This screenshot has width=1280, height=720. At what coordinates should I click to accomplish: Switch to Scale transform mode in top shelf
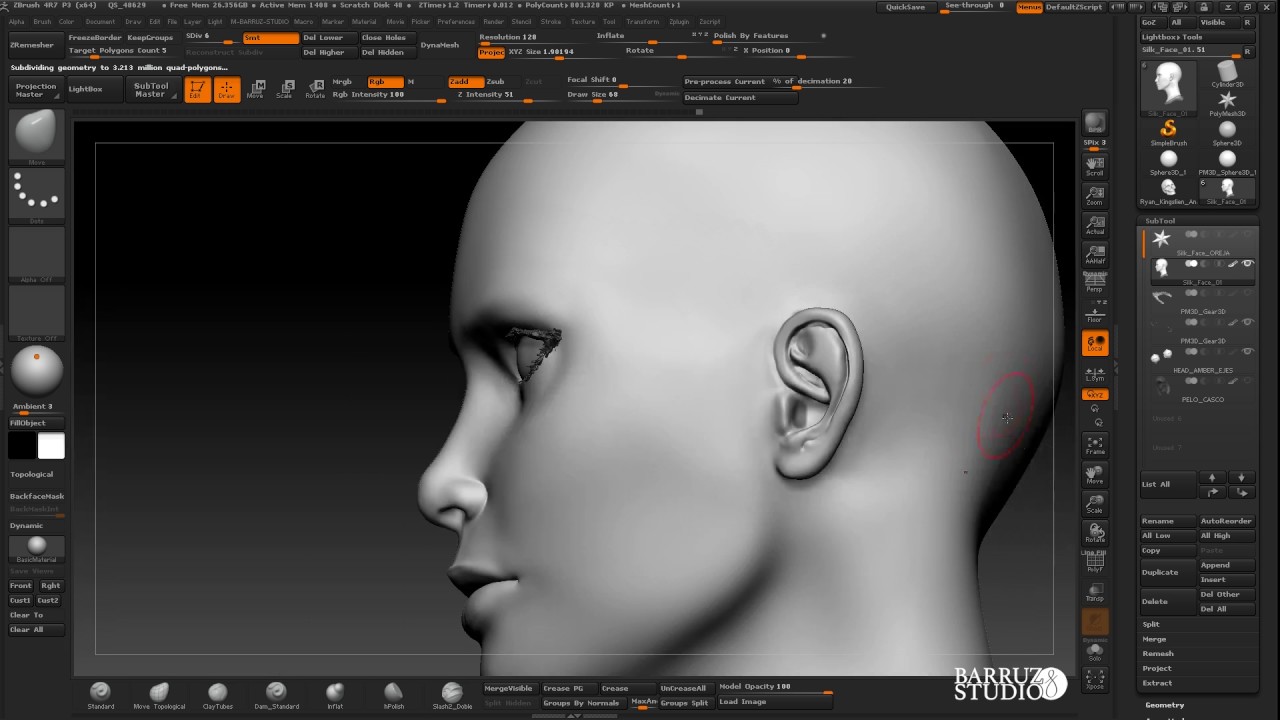[285, 89]
